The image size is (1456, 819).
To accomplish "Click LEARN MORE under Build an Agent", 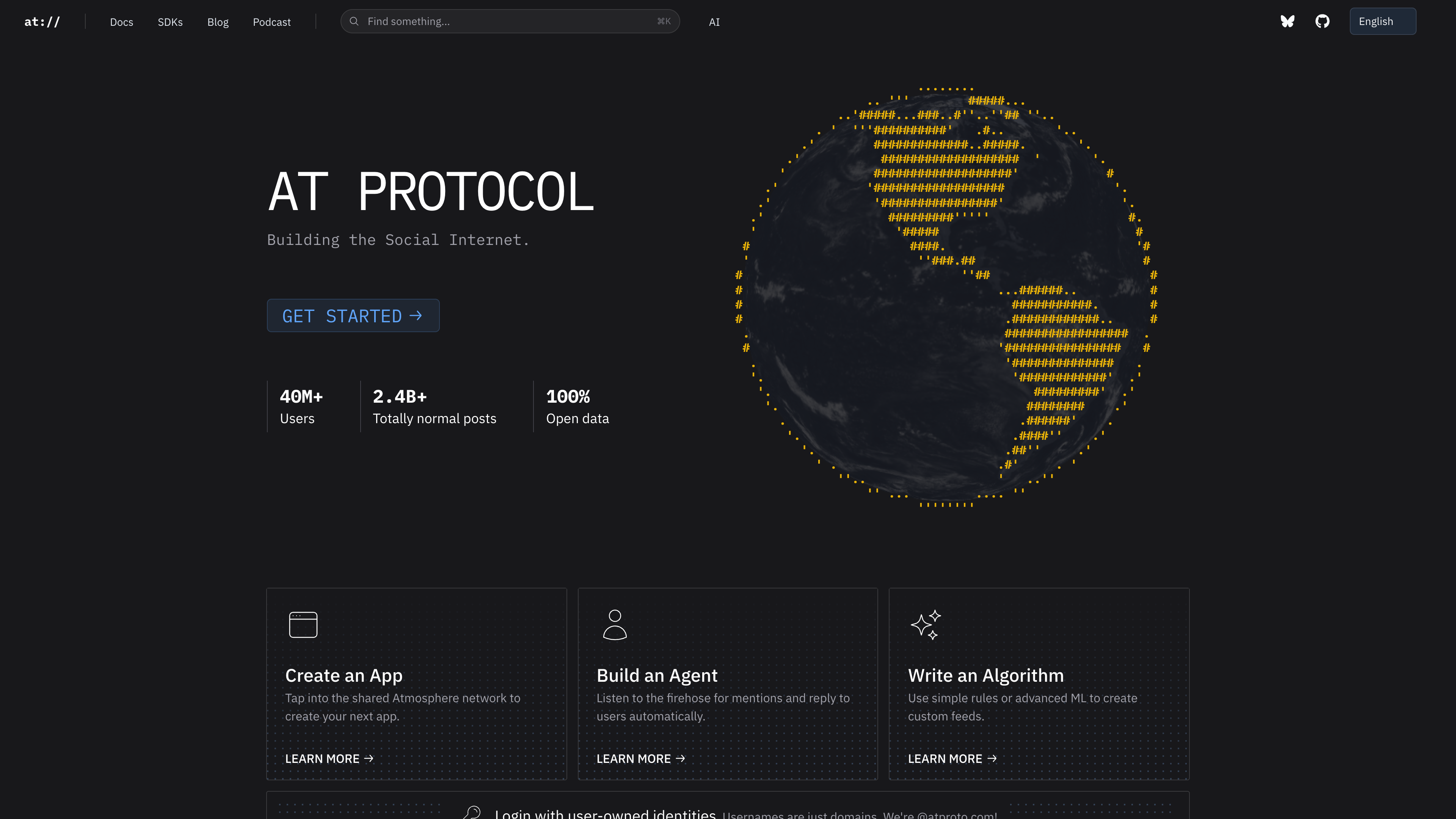I will coord(641,758).
